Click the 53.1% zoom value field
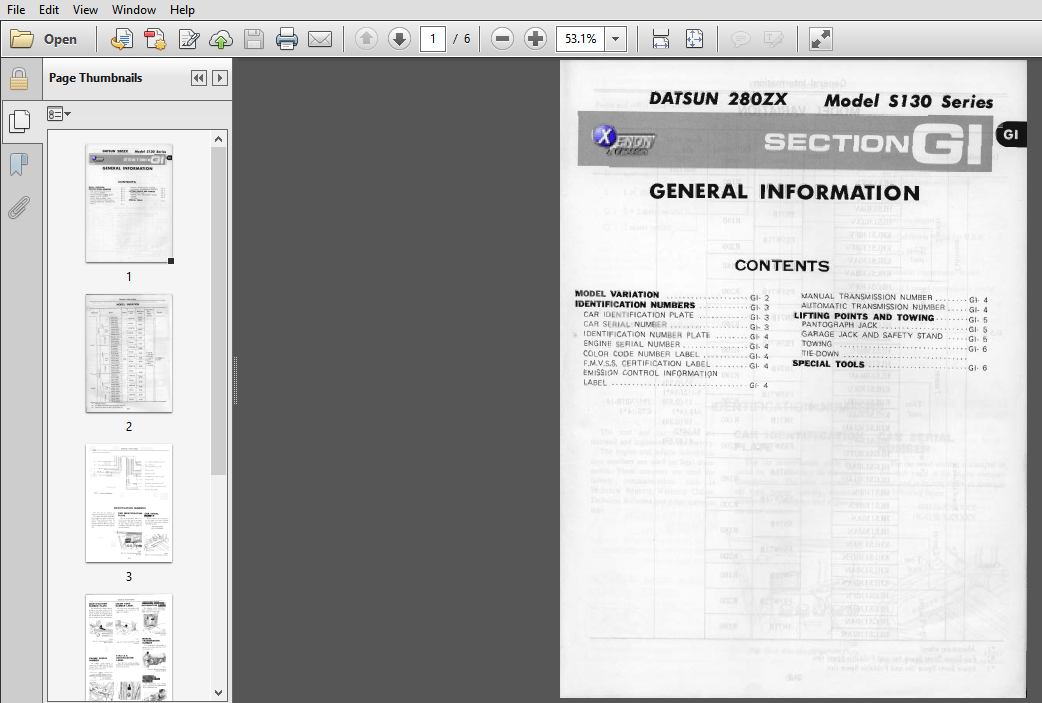 581,39
